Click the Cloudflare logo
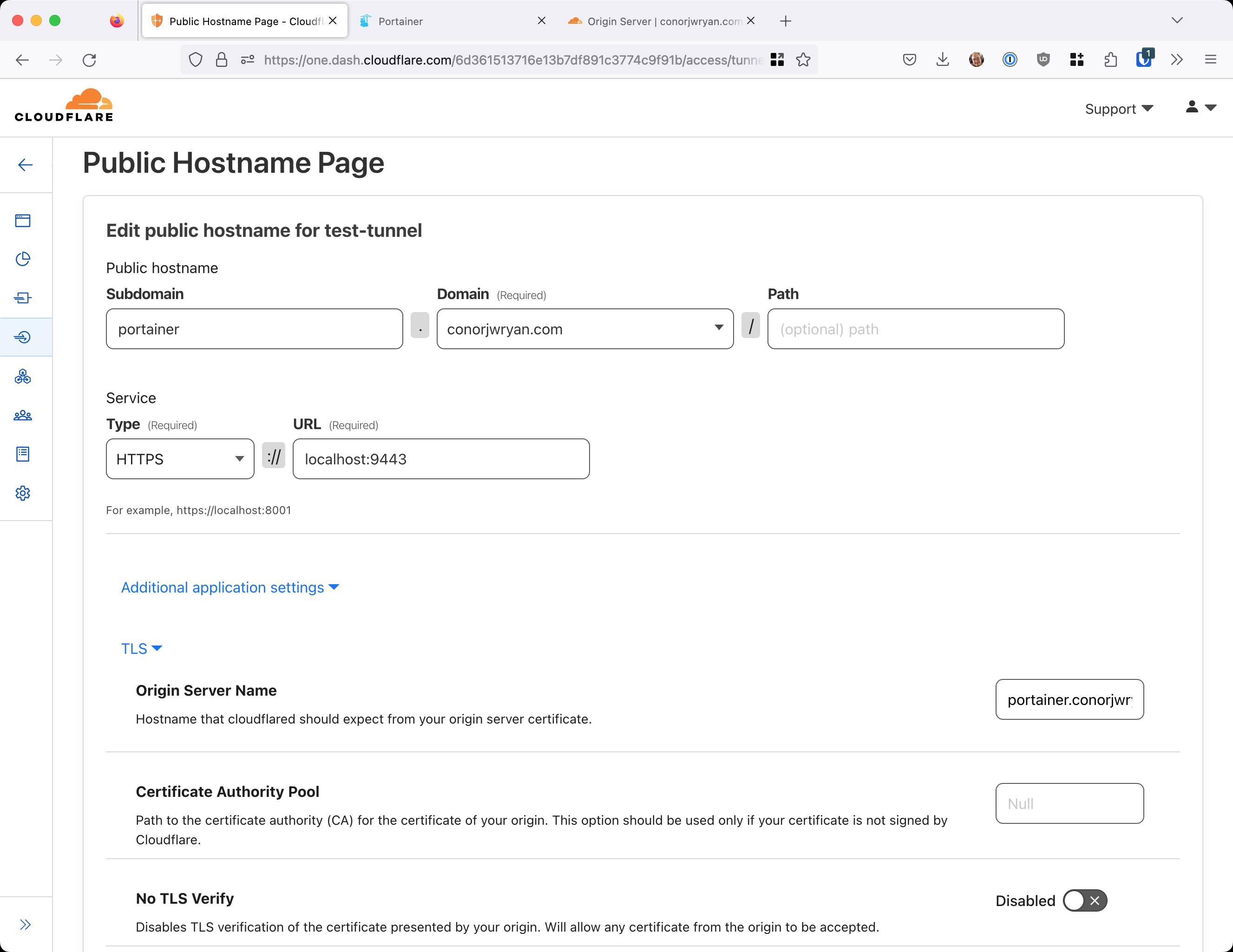Viewport: 1233px width, 952px height. pyautogui.click(x=64, y=105)
